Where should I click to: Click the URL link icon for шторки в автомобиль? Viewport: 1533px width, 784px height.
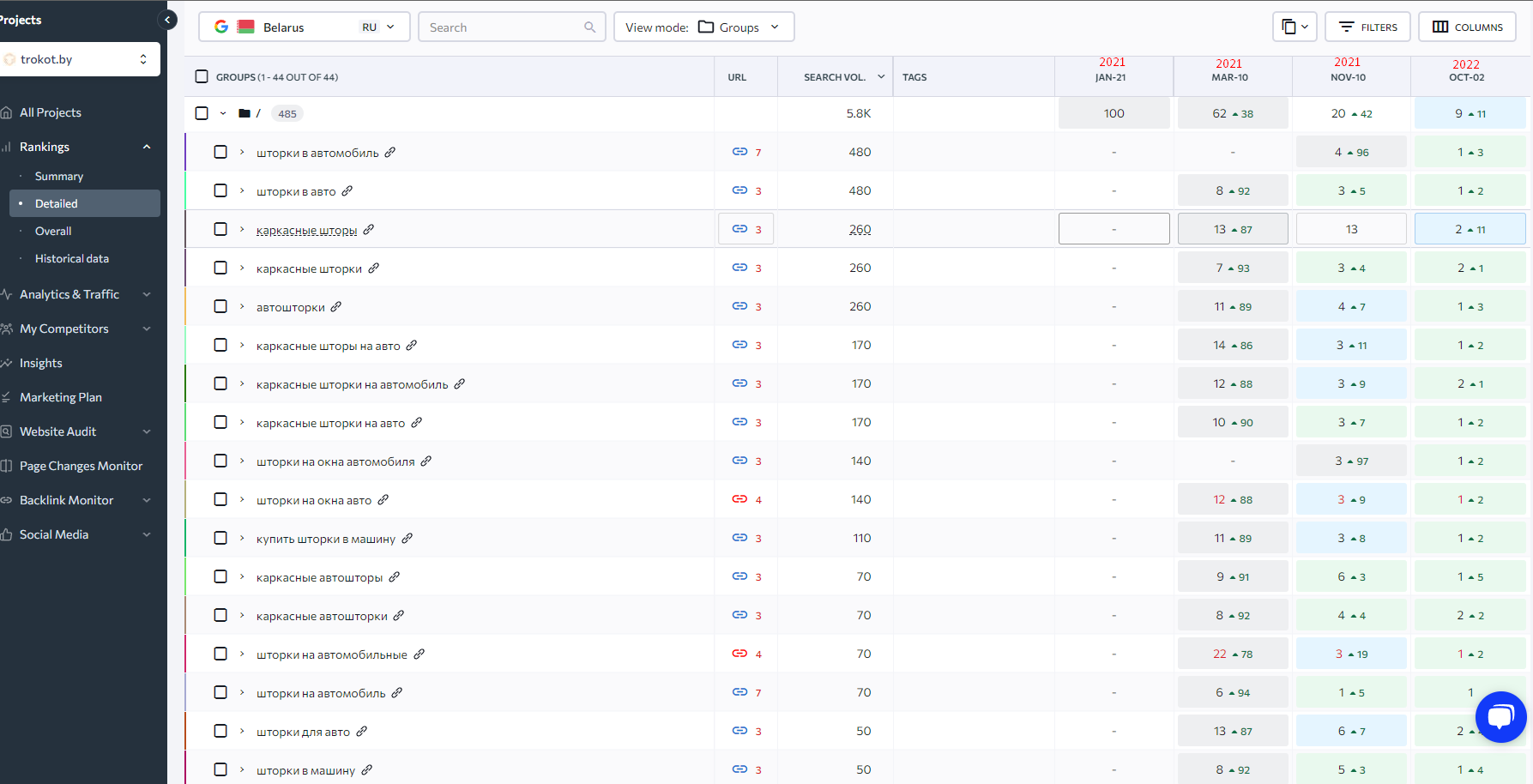(739, 152)
